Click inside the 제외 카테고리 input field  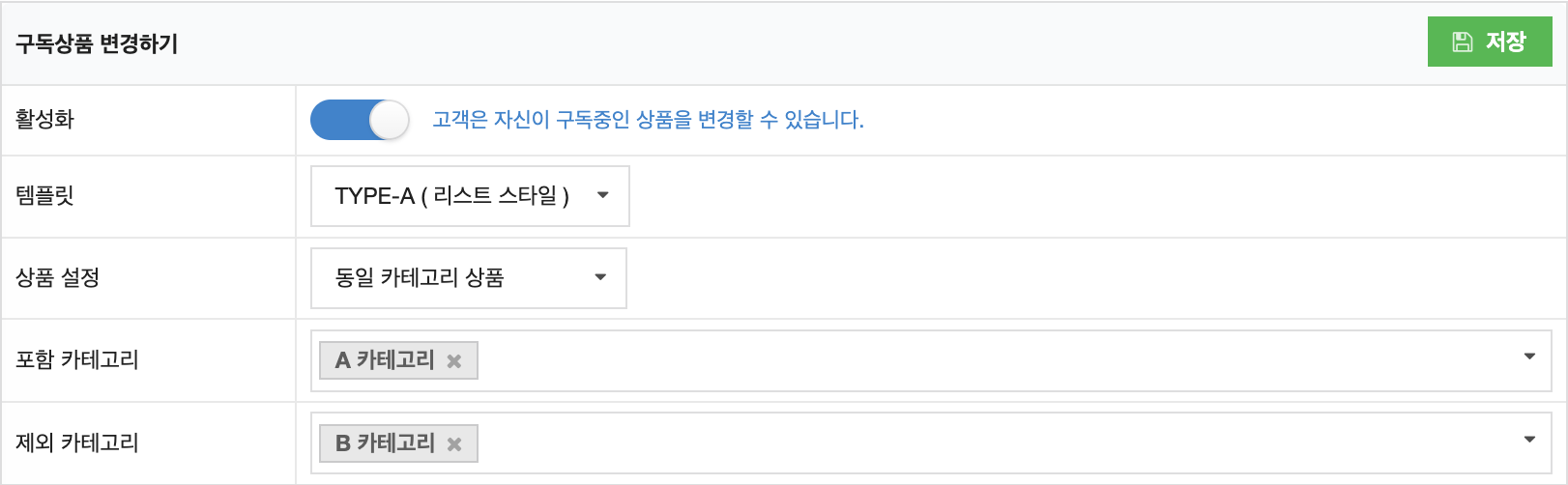967,443
